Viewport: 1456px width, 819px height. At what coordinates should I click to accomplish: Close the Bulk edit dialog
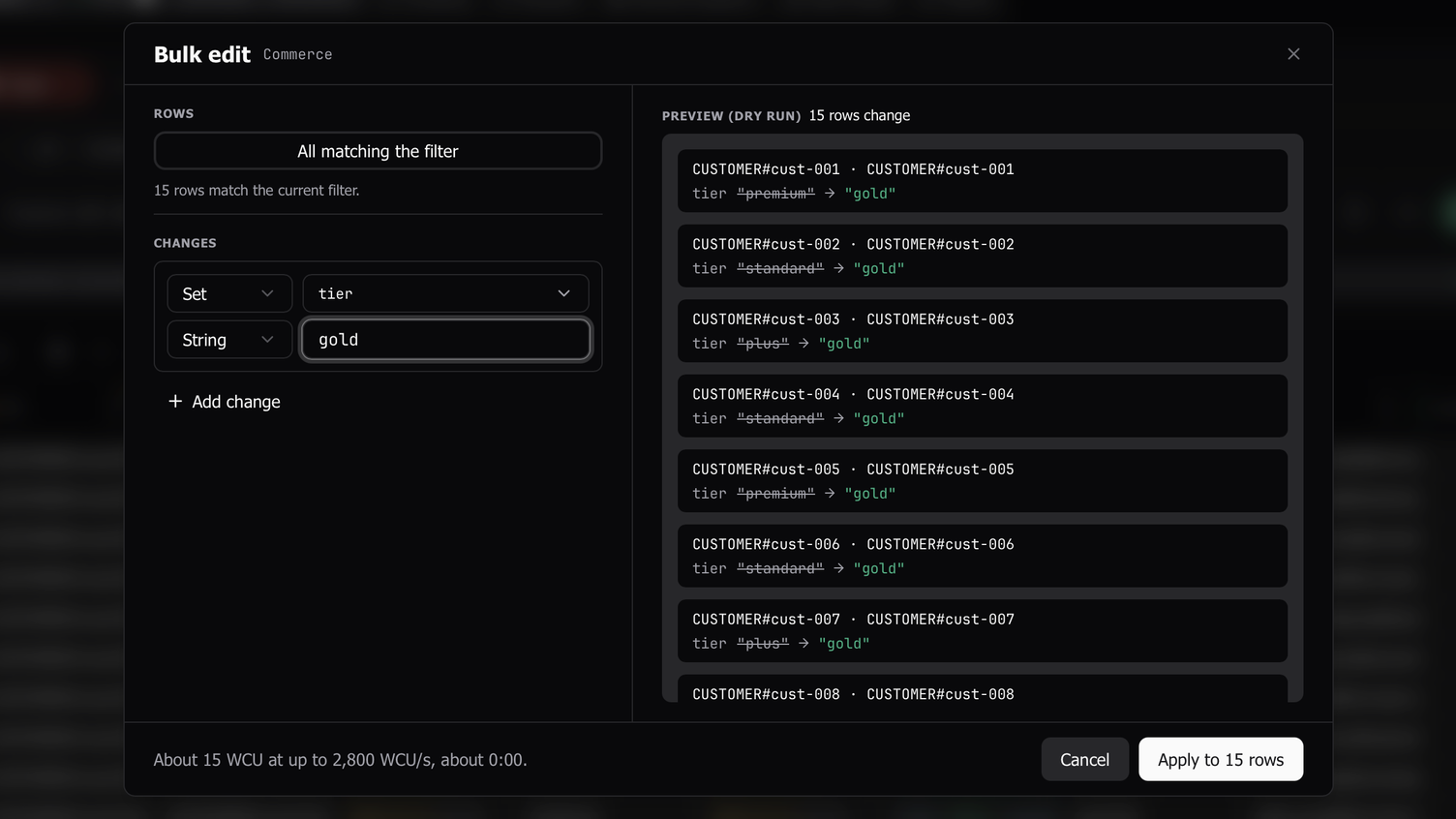pyautogui.click(x=1293, y=54)
